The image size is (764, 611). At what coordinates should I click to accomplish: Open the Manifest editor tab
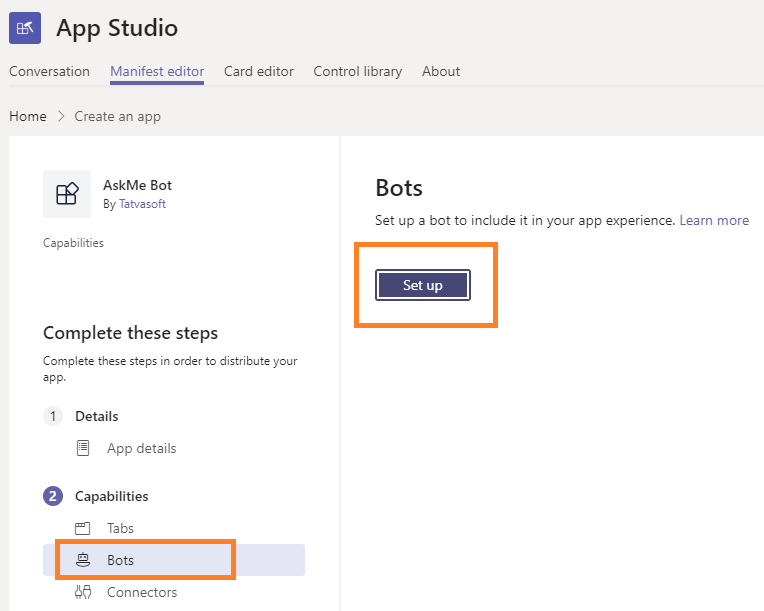coord(157,71)
